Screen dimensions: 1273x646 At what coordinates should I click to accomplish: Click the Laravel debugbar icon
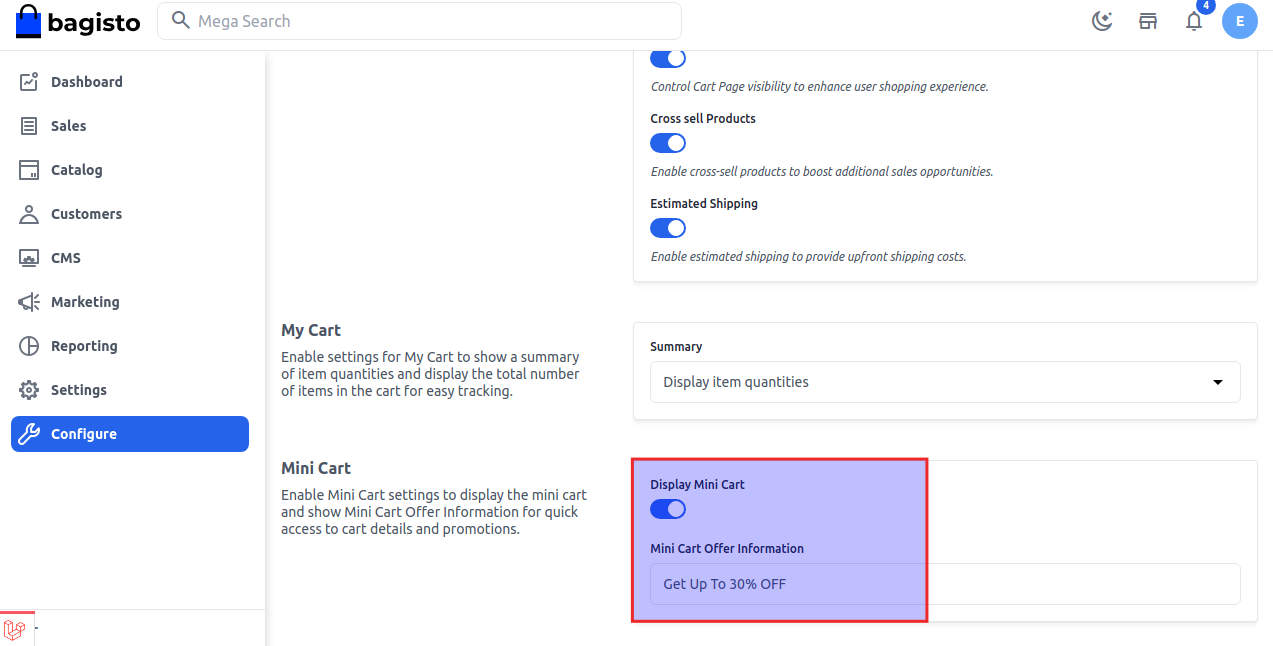15,629
